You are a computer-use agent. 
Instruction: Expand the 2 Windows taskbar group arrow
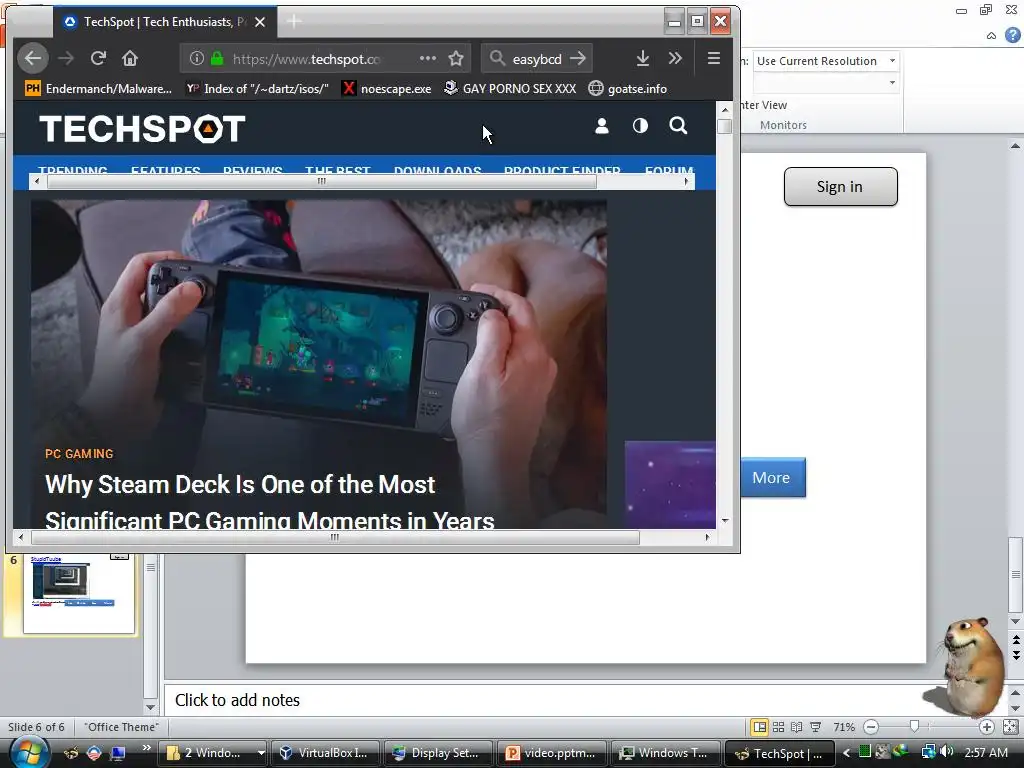(261, 753)
